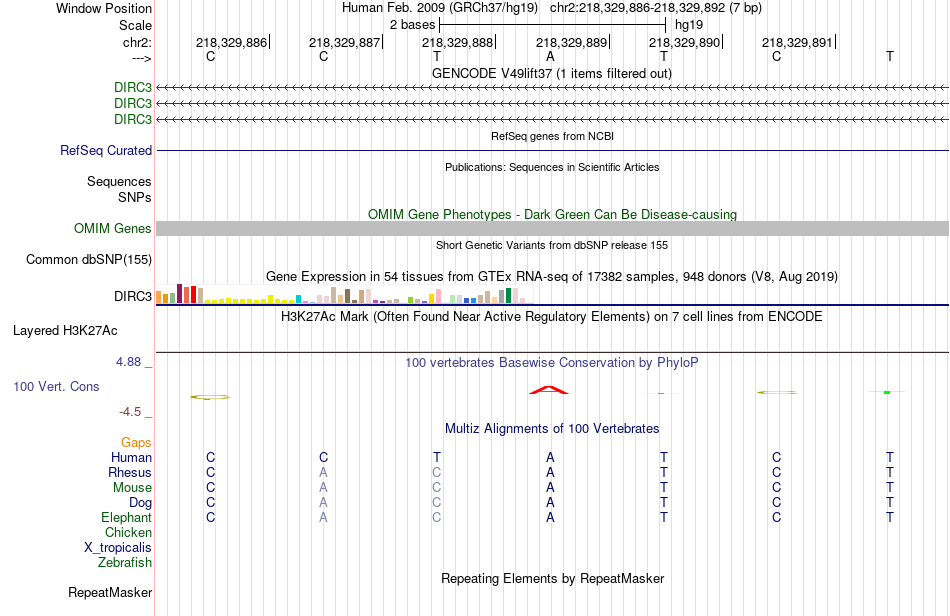
Task: Click DIRC3 label beside GTEx expression bars
Action: 133,296
